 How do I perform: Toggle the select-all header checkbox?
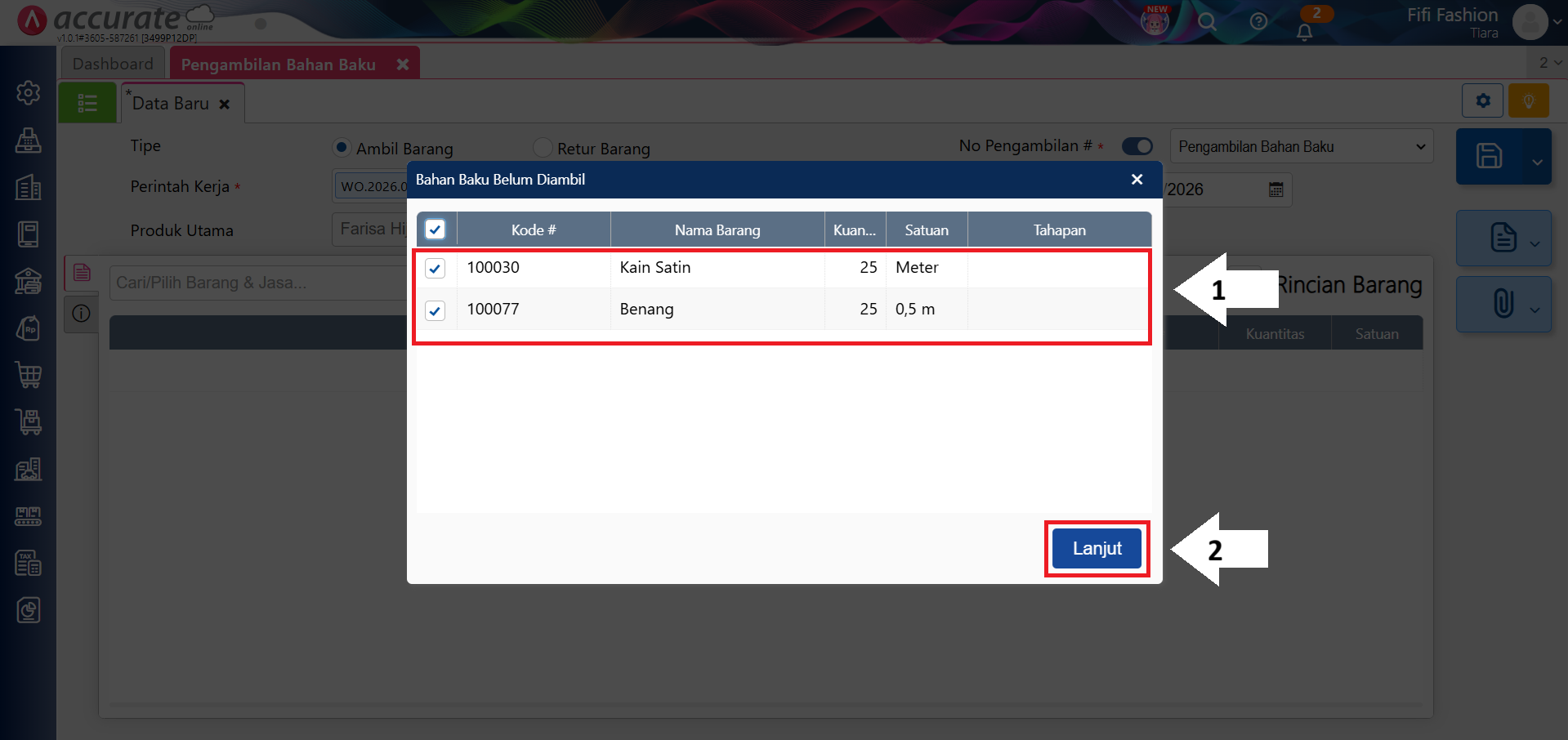coord(435,230)
